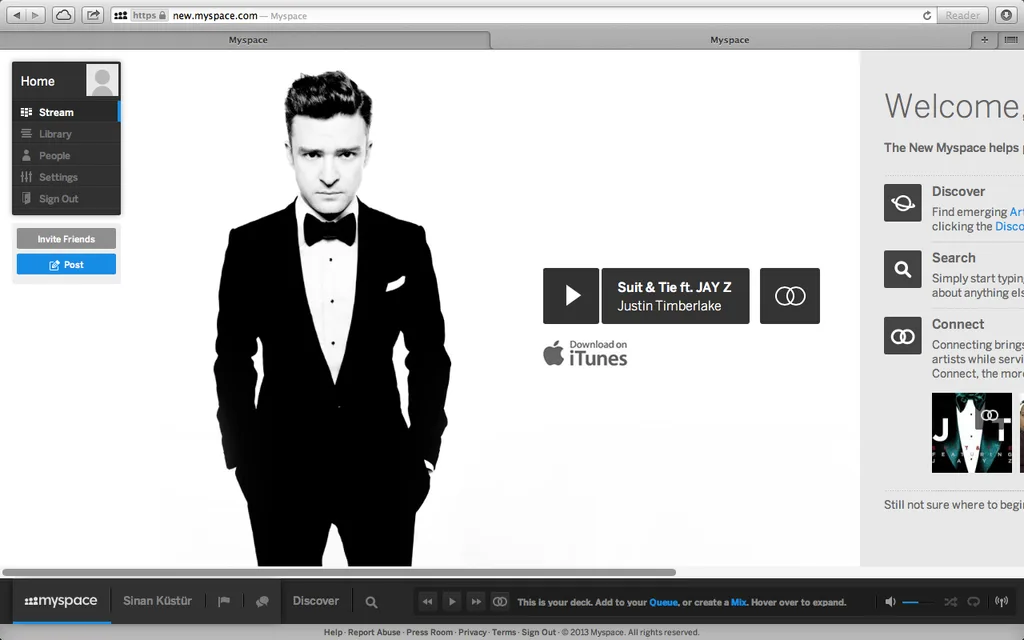Click the Justin Timberlake artist photo

(x=333, y=318)
